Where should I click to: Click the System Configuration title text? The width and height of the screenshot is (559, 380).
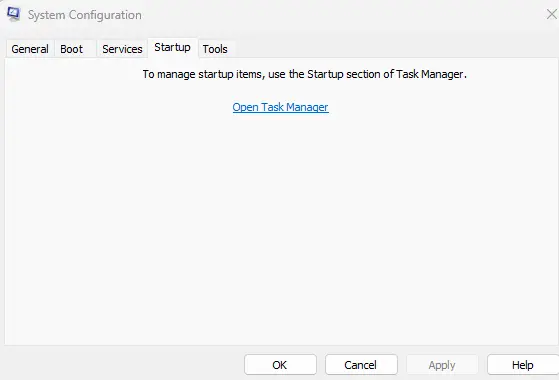(85, 15)
